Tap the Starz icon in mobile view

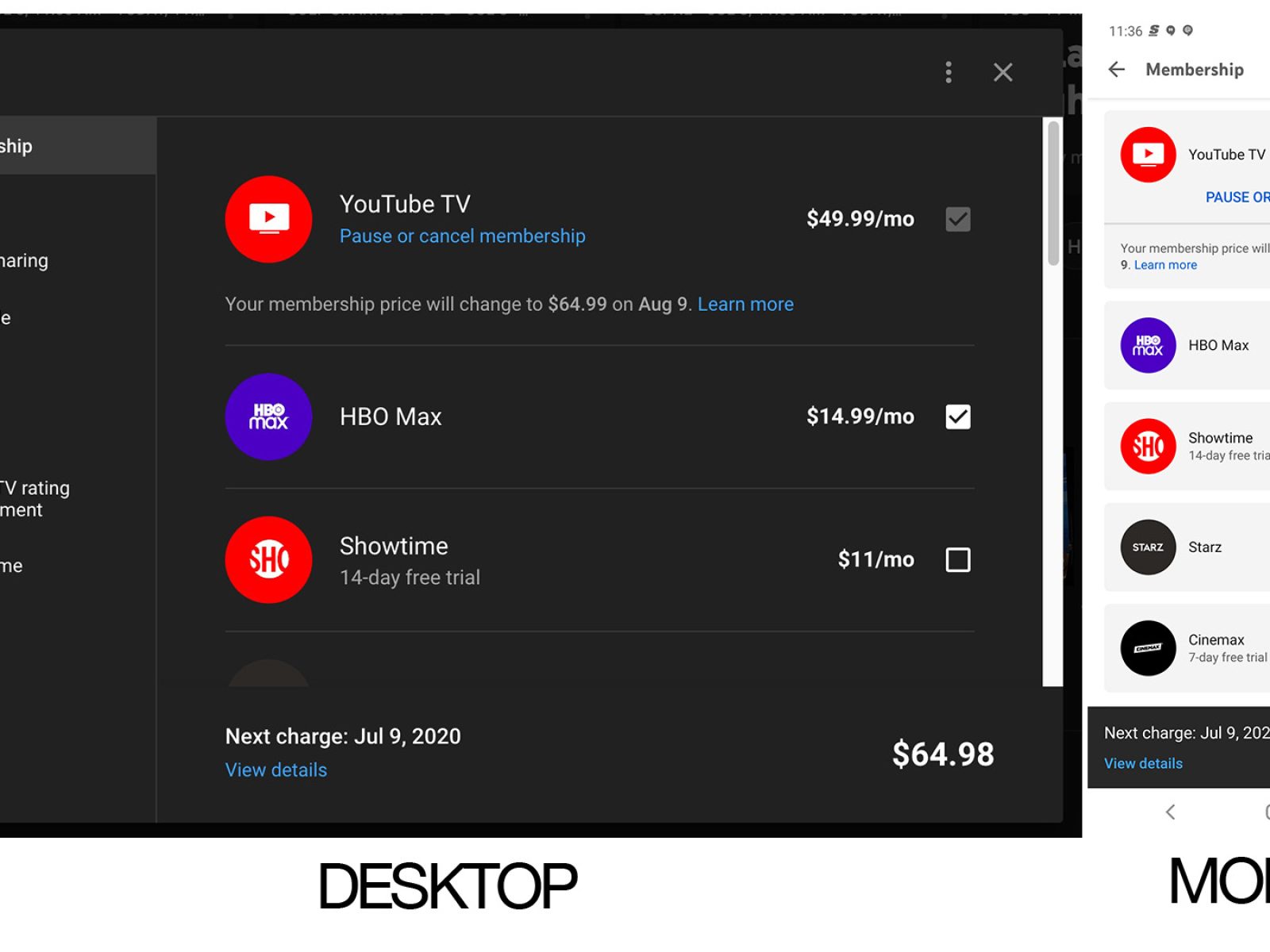(1148, 547)
